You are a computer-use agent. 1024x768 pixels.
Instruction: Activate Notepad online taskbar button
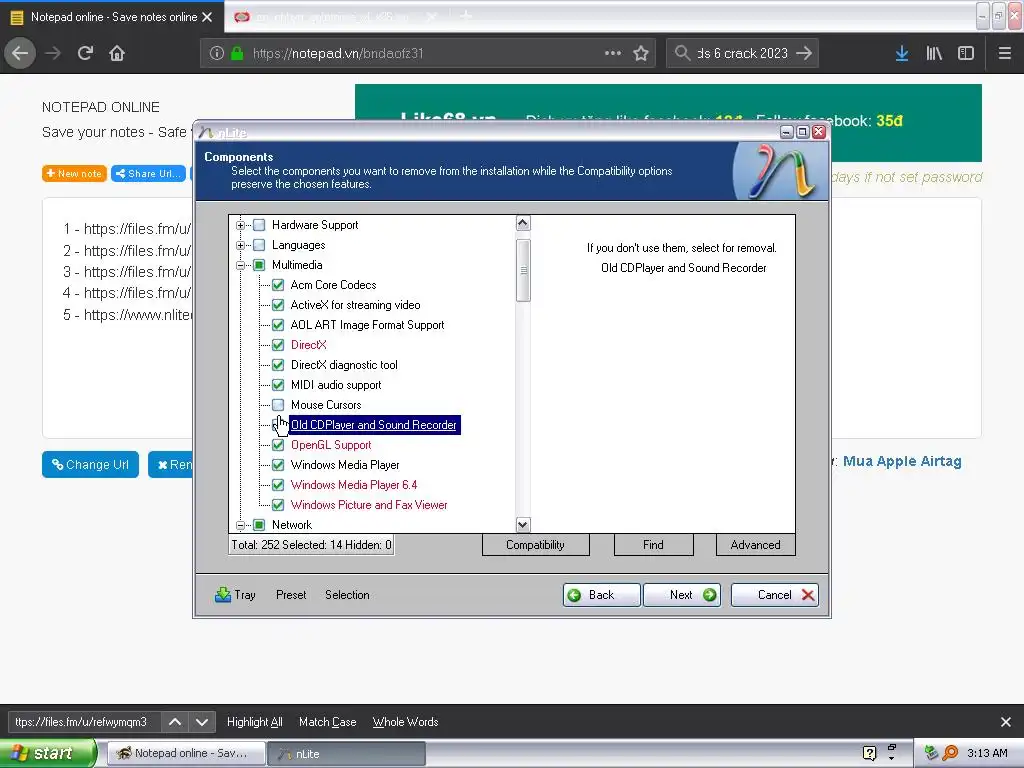coord(185,754)
